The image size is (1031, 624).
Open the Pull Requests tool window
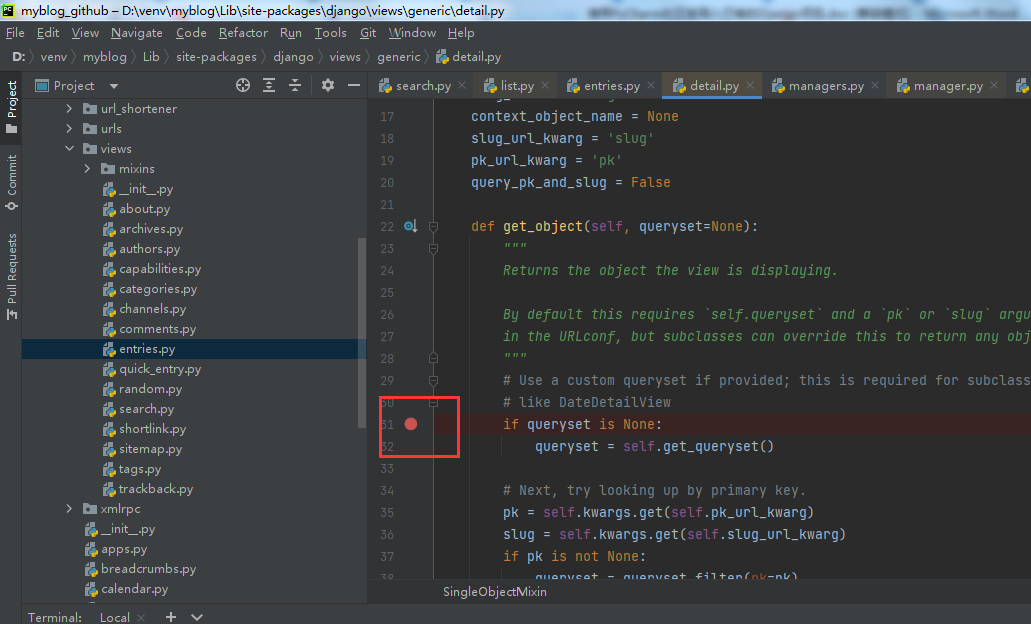point(12,276)
